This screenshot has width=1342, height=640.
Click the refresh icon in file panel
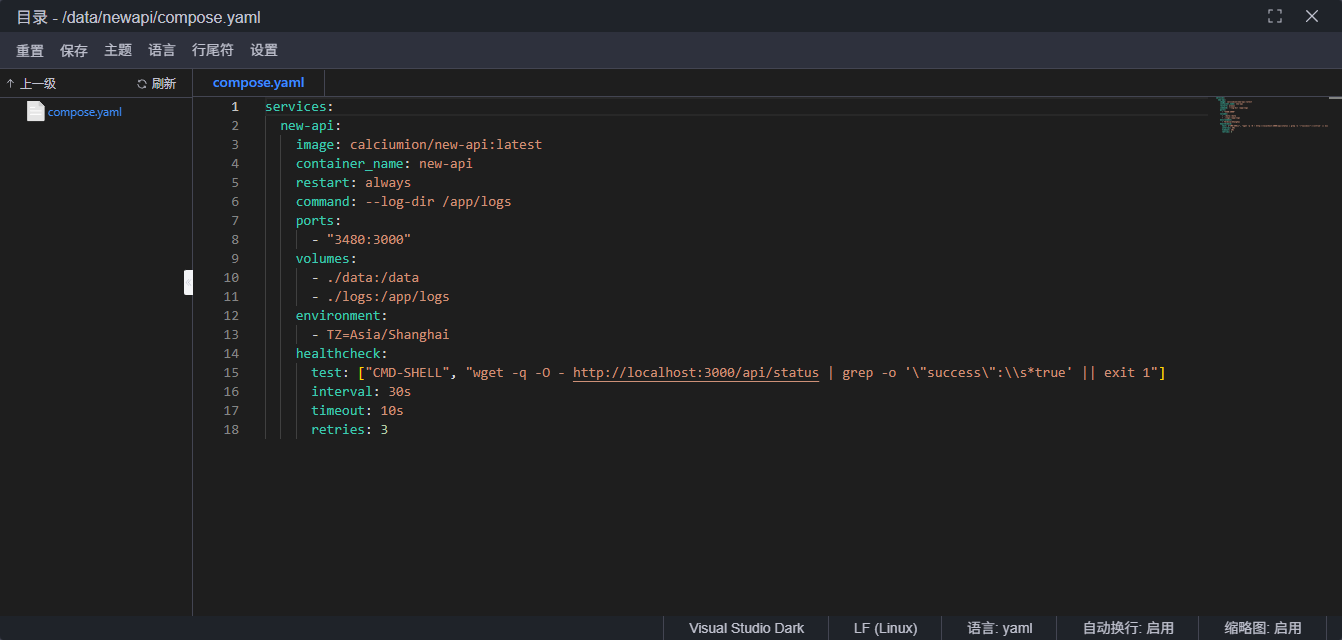coord(142,84)
